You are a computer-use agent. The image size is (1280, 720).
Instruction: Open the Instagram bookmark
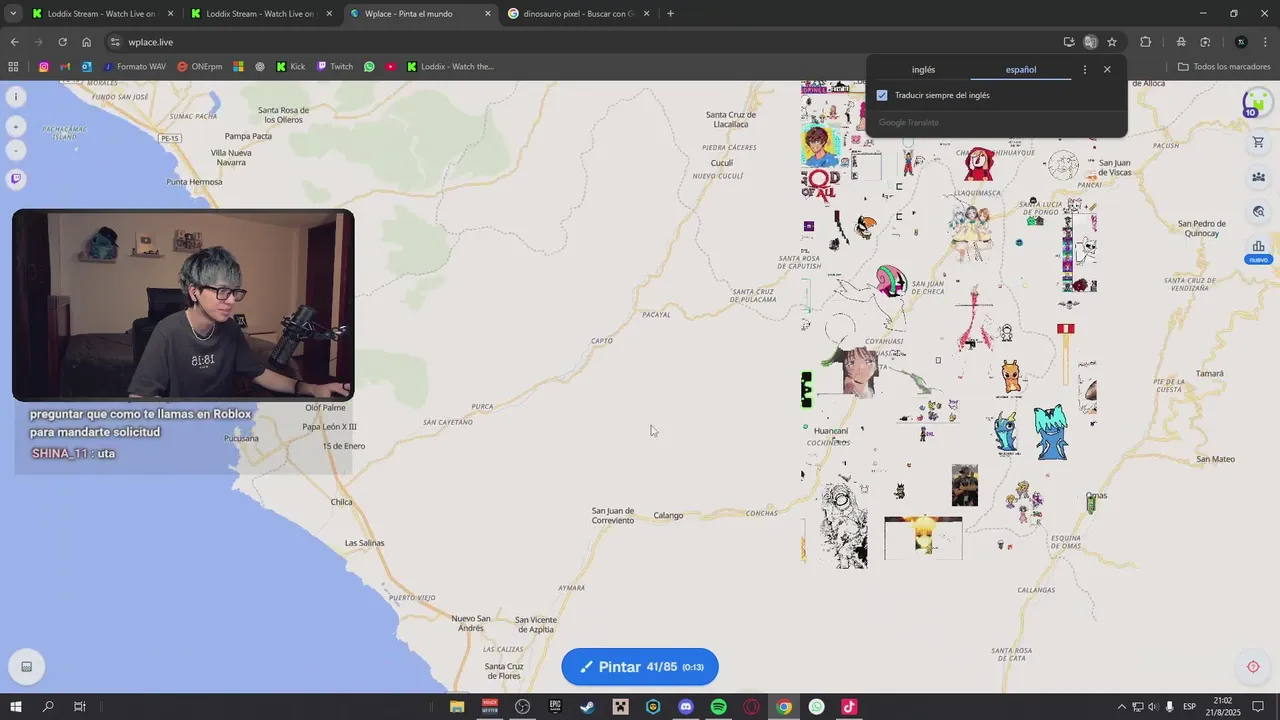click(44, 67)
